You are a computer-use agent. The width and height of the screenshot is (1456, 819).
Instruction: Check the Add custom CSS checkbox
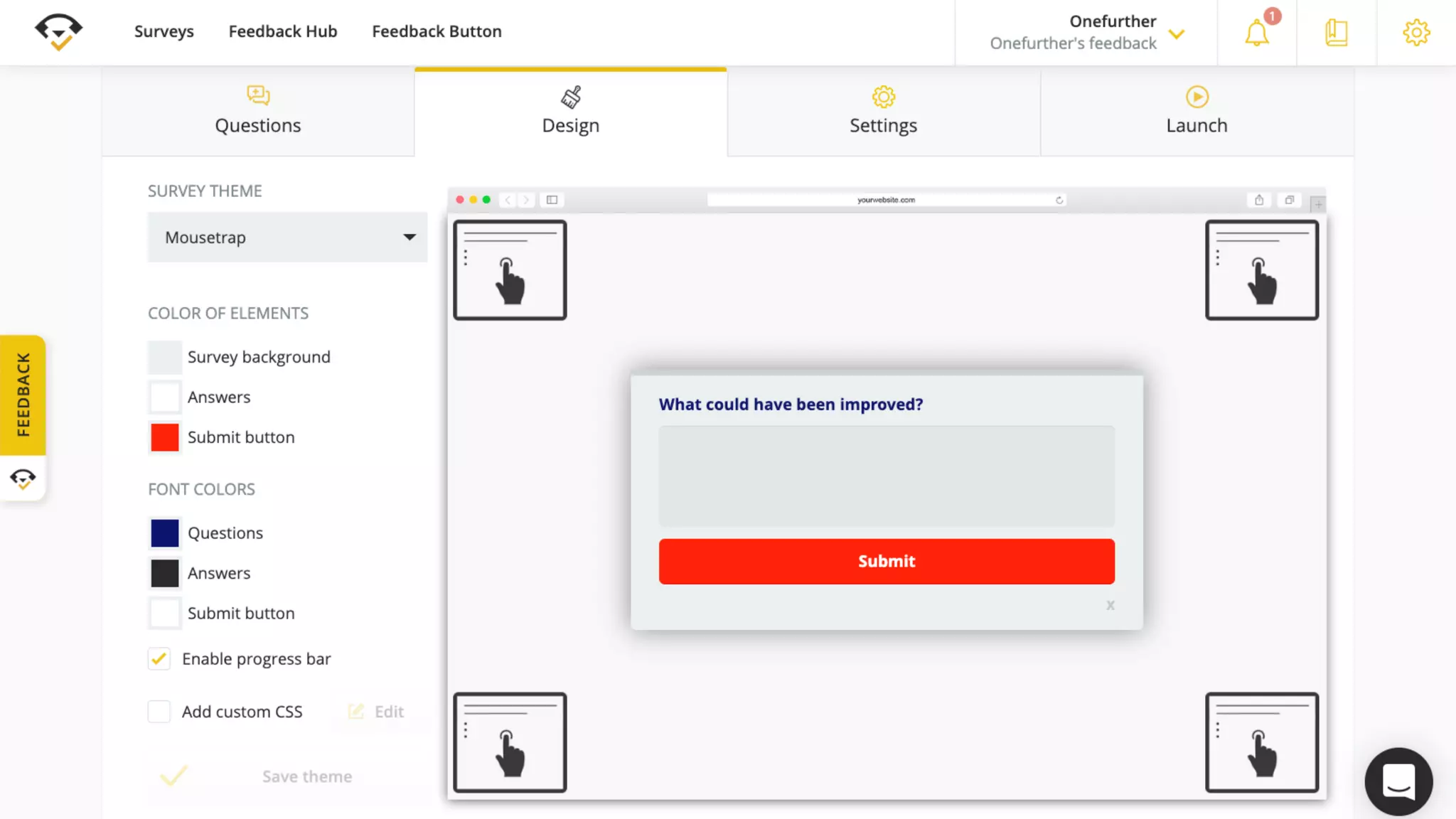(x=159, y=712)
